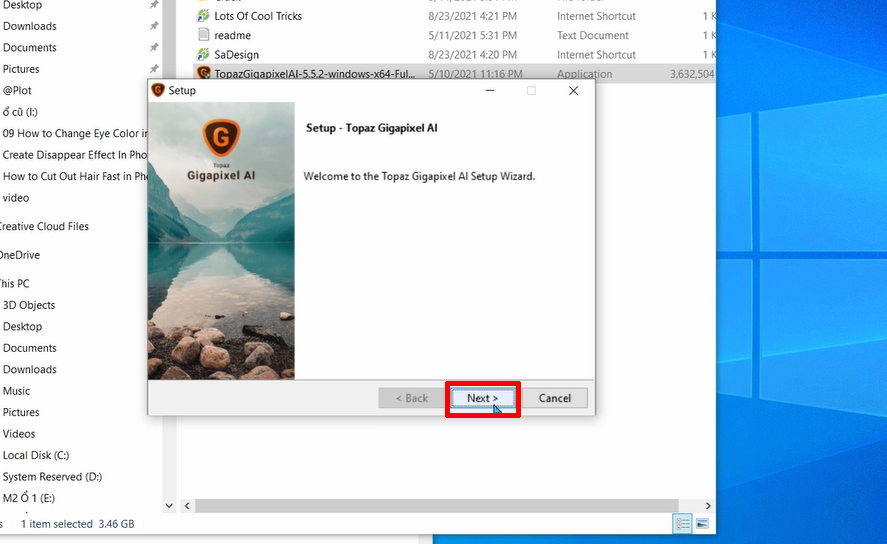Viewport: 887px width, 544px height.
Task: Switch to details view layout icon
Action: tap(683, 524)
